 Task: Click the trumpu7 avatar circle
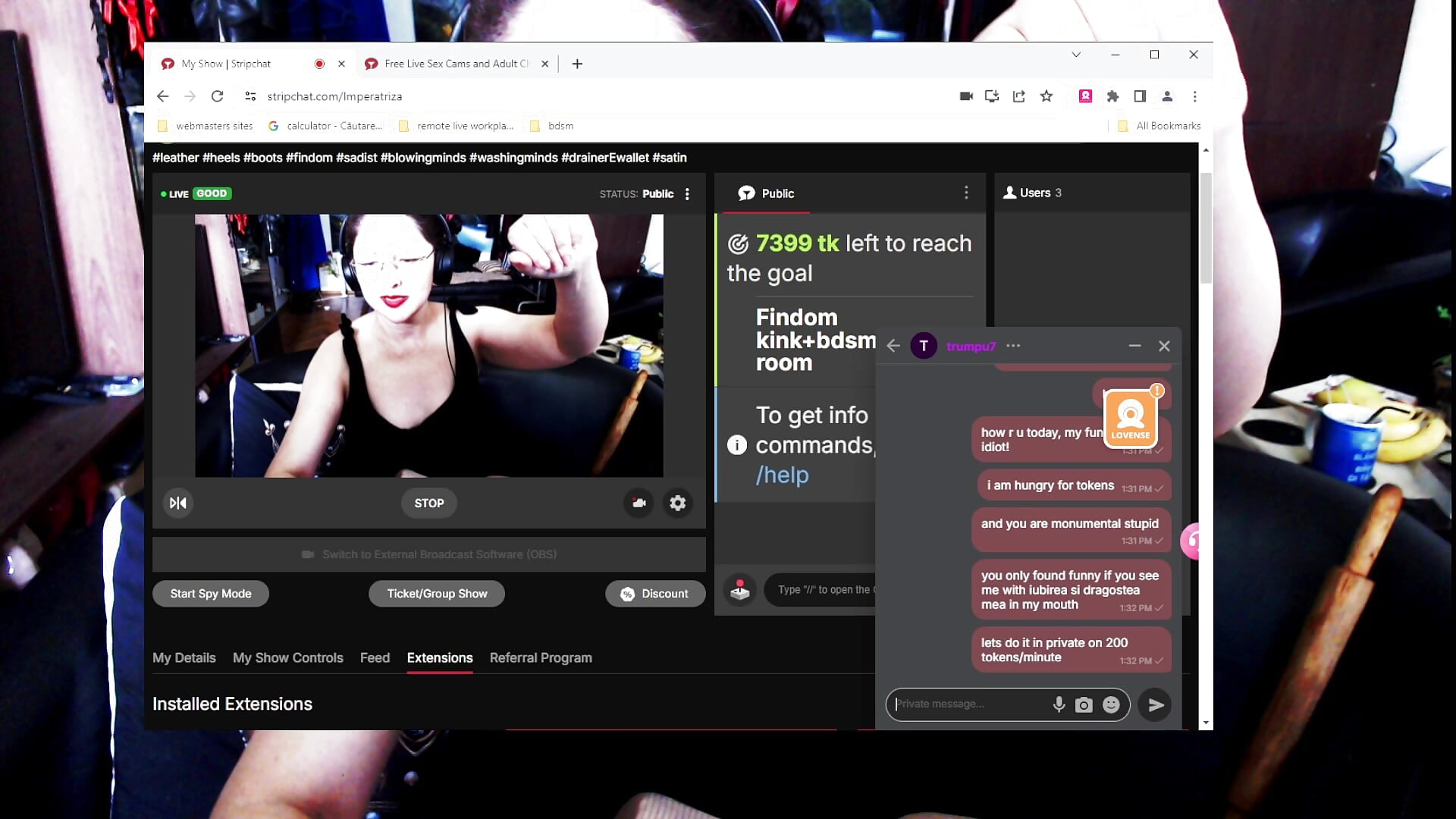[924, 346]
